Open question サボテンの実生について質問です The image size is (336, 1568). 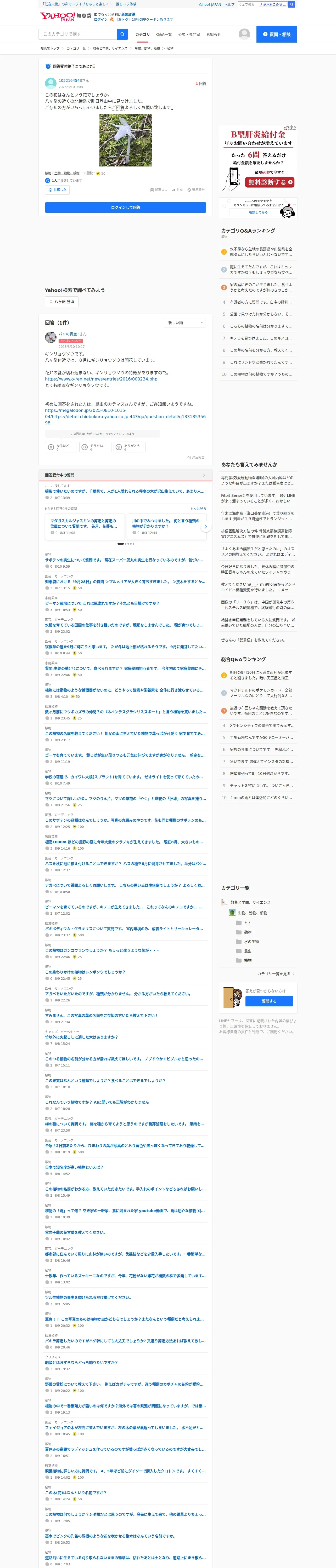(124, 560)
